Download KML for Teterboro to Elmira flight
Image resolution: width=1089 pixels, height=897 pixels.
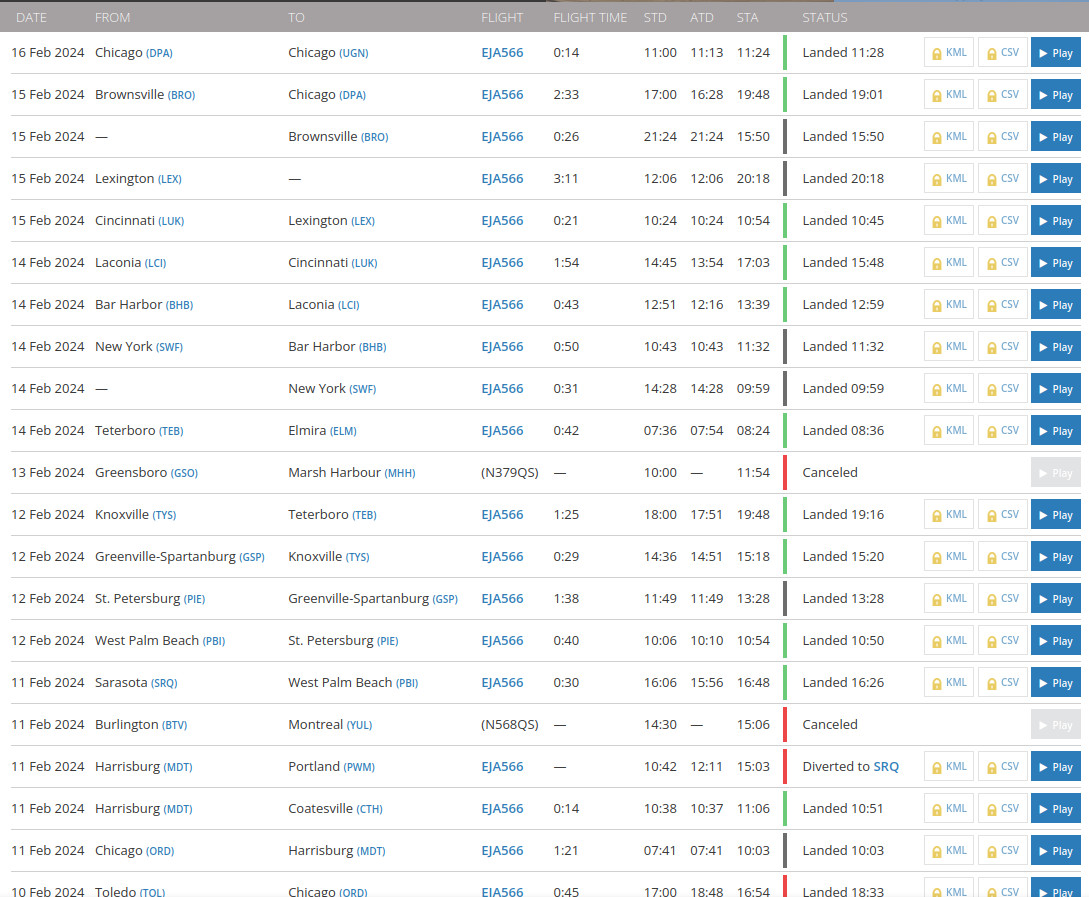click(x=948, y=431)
